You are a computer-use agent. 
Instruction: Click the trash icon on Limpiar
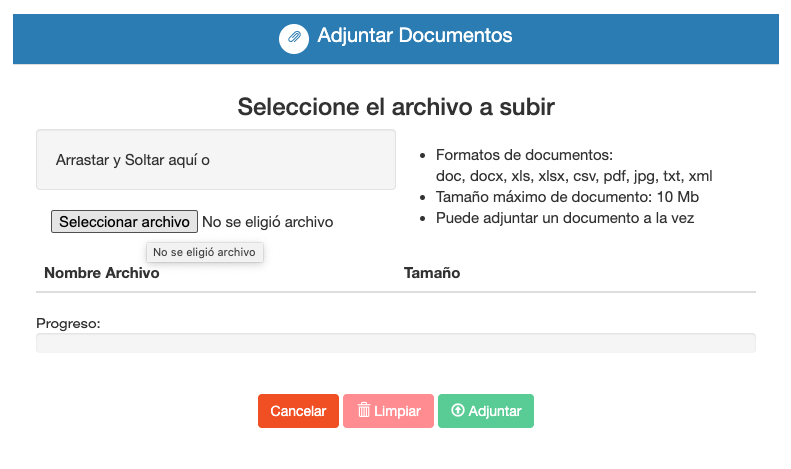click(364, 410)
